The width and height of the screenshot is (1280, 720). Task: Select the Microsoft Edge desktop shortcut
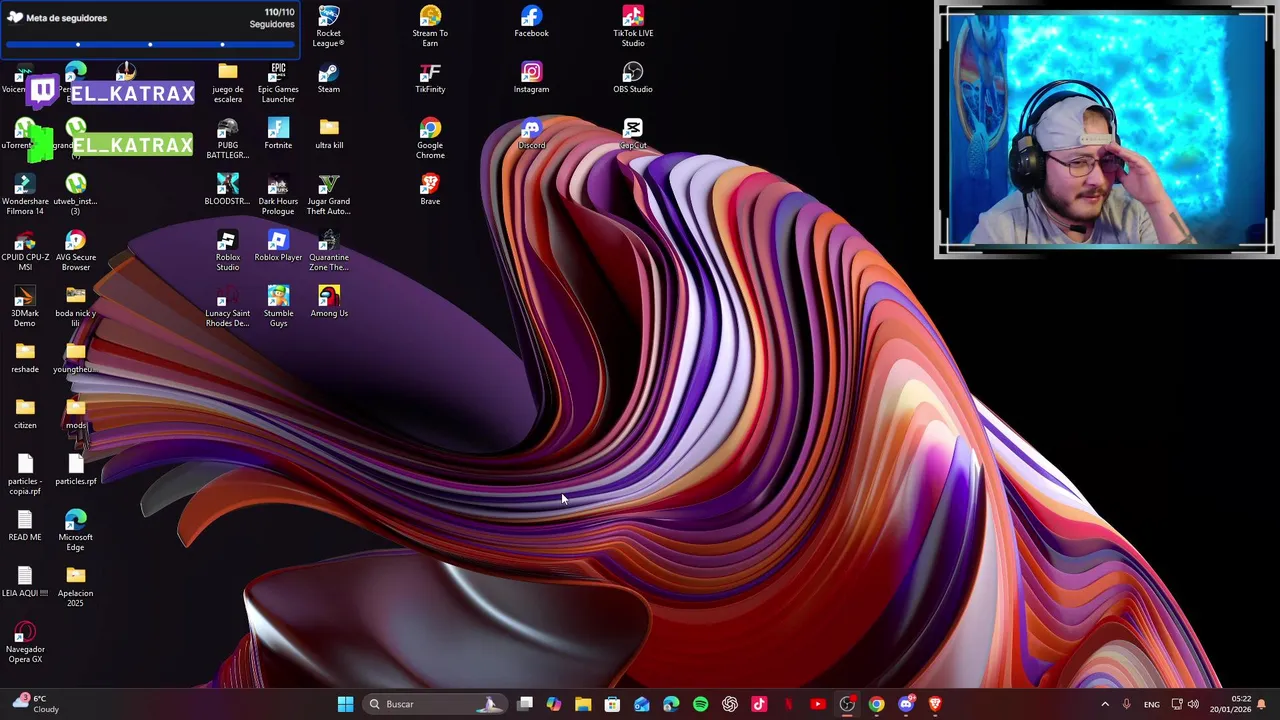coord(76,530)
